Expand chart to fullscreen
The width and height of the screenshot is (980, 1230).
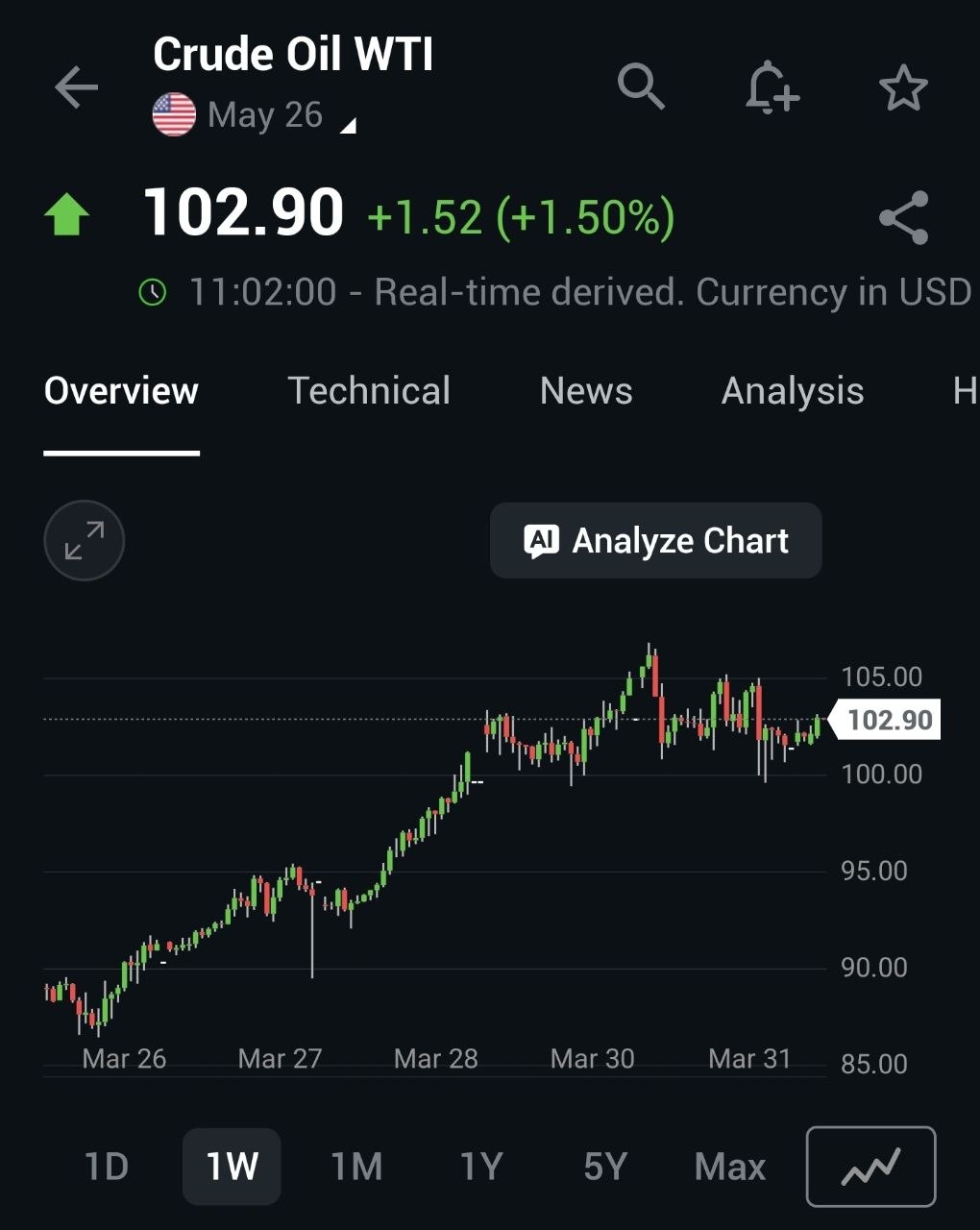(x=85, y=540)
